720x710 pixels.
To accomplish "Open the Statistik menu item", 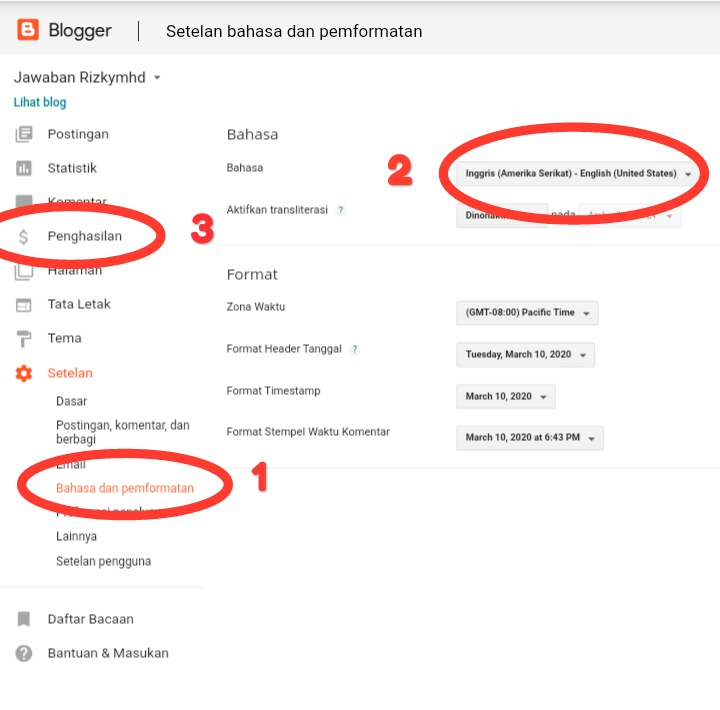I will point(72,168).
